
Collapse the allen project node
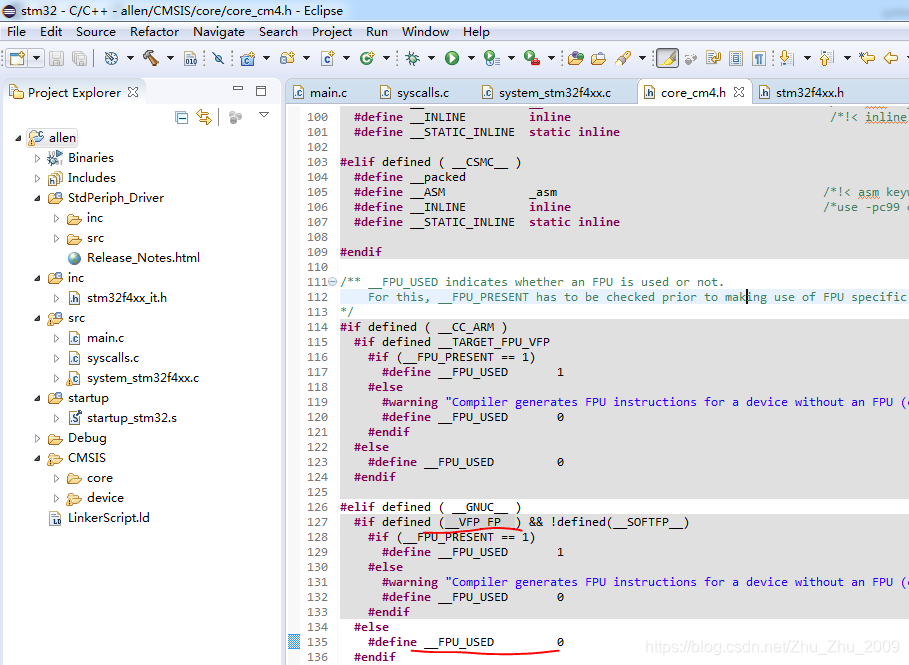tap(18, 138)
